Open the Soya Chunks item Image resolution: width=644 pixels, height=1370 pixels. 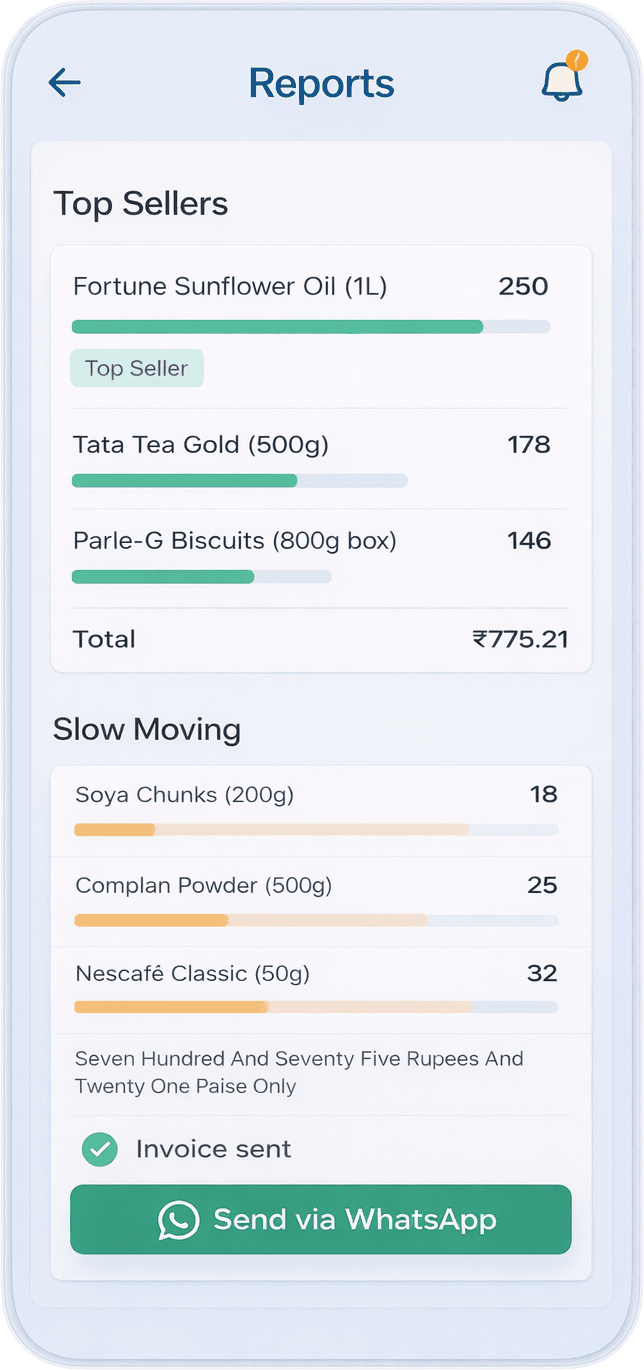(185, 795)
